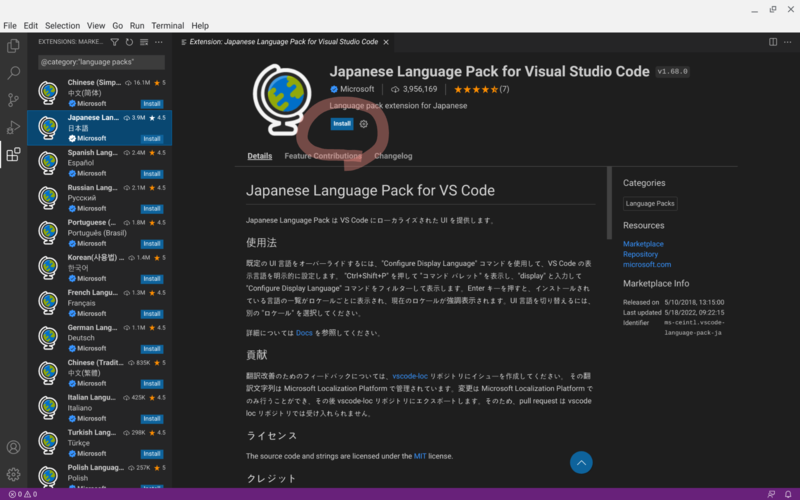Click the filter extensions funnel icon
Screen dimensions: 800x500
114,42
